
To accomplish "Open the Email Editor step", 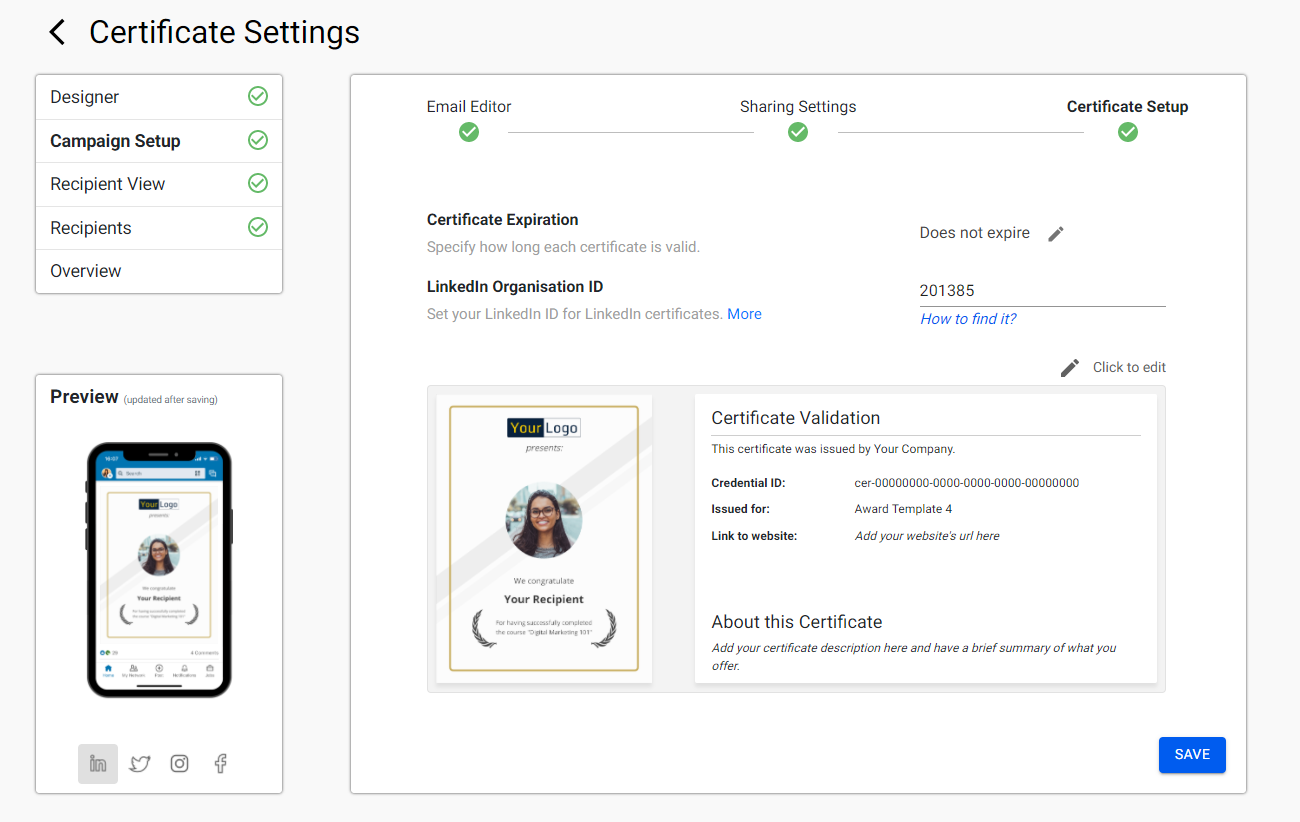I will [x=469, y=106].
